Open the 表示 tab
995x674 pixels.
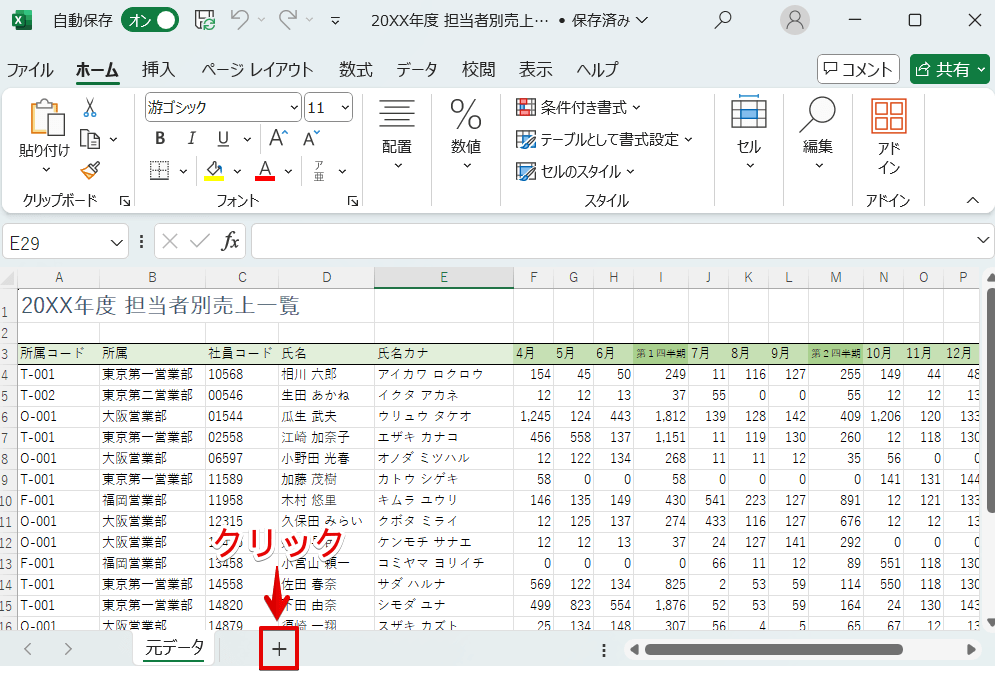pos(536,69)
